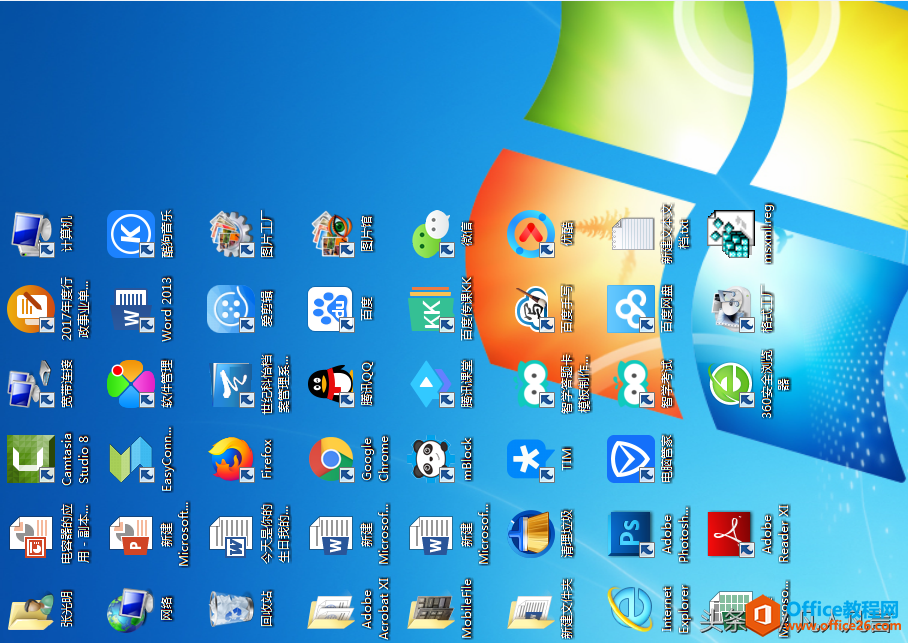Select the 百度网盘 cloud drive shortcut

[x=631, y=309]
